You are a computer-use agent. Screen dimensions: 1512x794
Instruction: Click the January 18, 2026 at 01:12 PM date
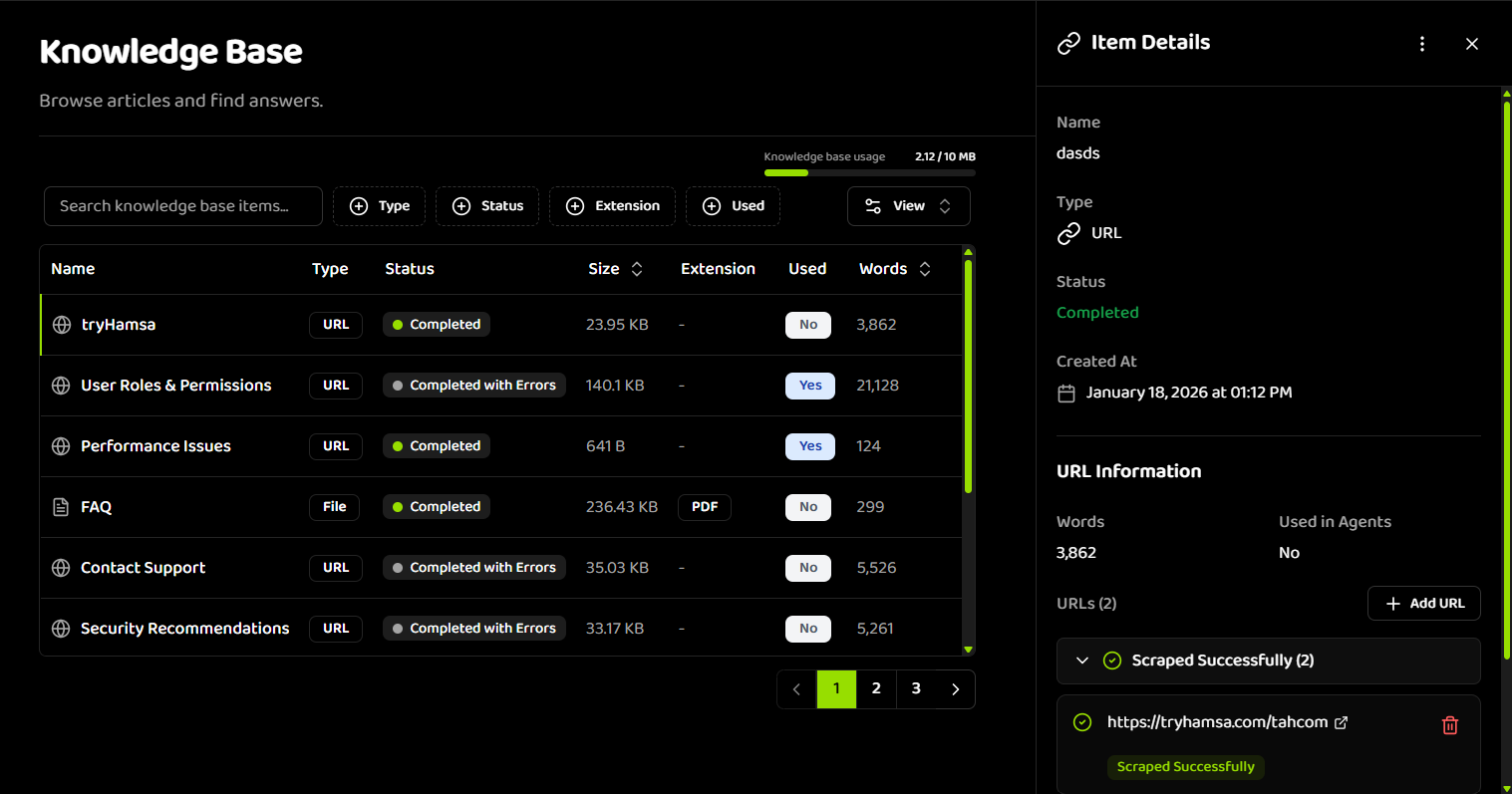coord(1189,393)
